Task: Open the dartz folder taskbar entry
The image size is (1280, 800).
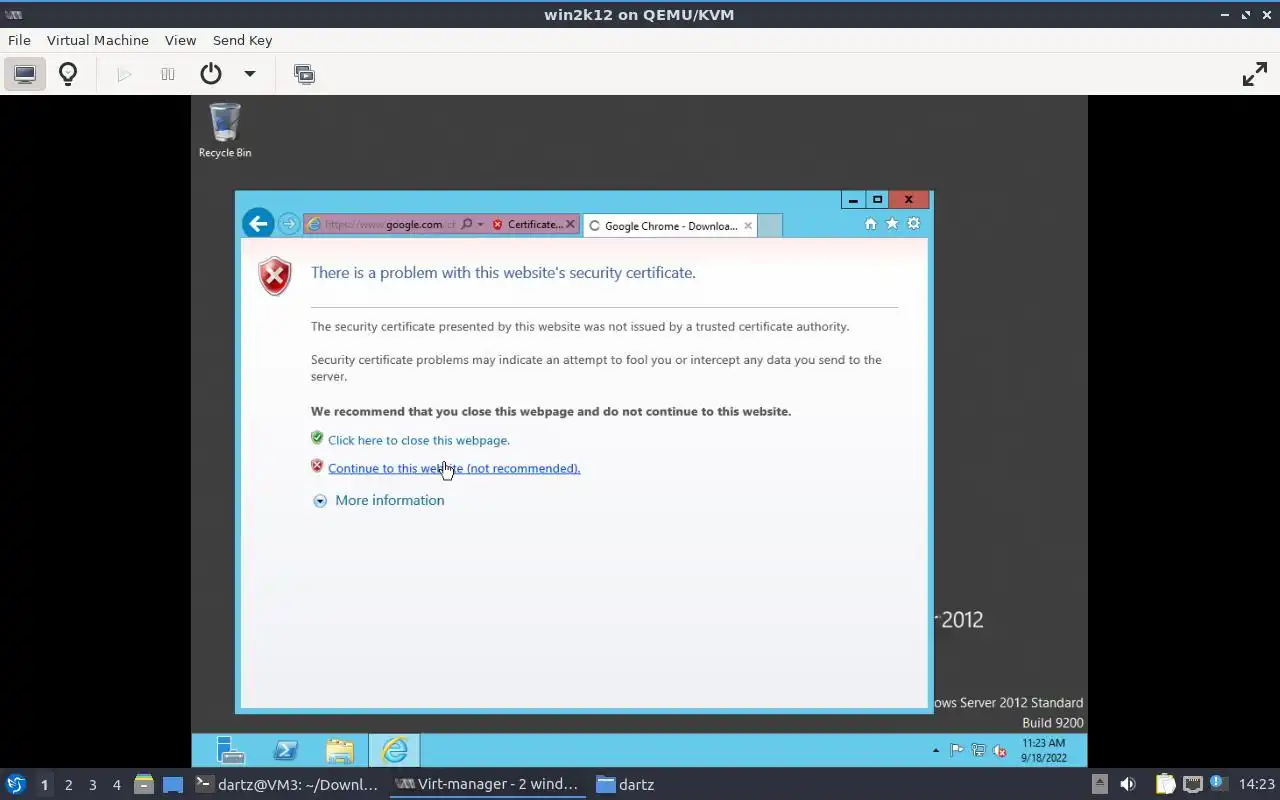Action: click(626, 785)
